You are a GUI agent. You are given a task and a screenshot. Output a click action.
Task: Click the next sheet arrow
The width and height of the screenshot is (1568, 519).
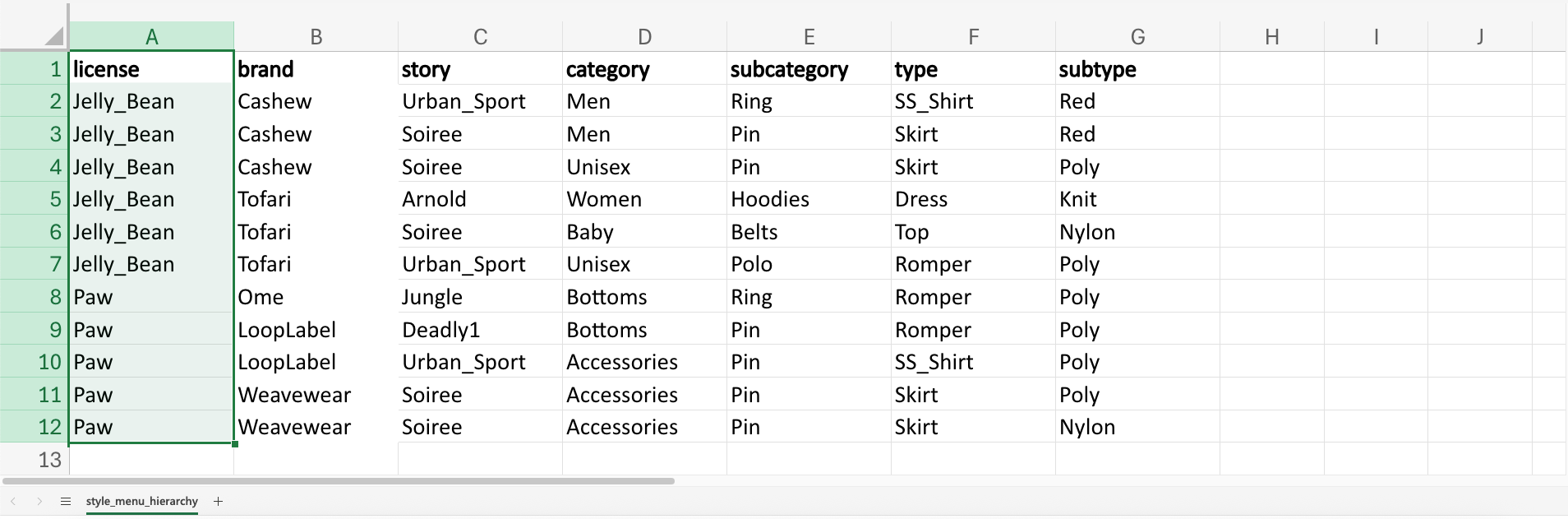[x=39, y=501]
